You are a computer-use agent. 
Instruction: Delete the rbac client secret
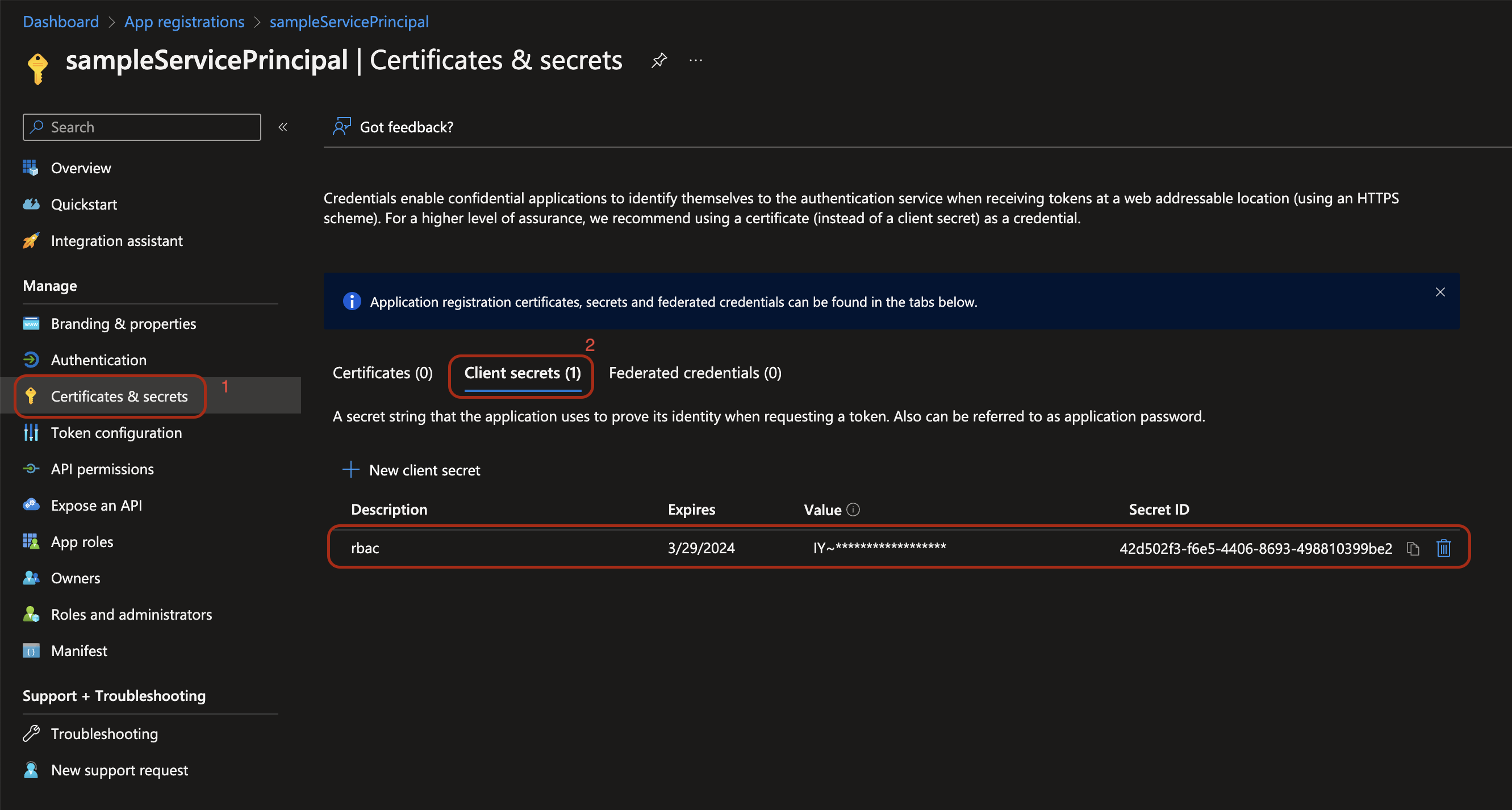1444,548
